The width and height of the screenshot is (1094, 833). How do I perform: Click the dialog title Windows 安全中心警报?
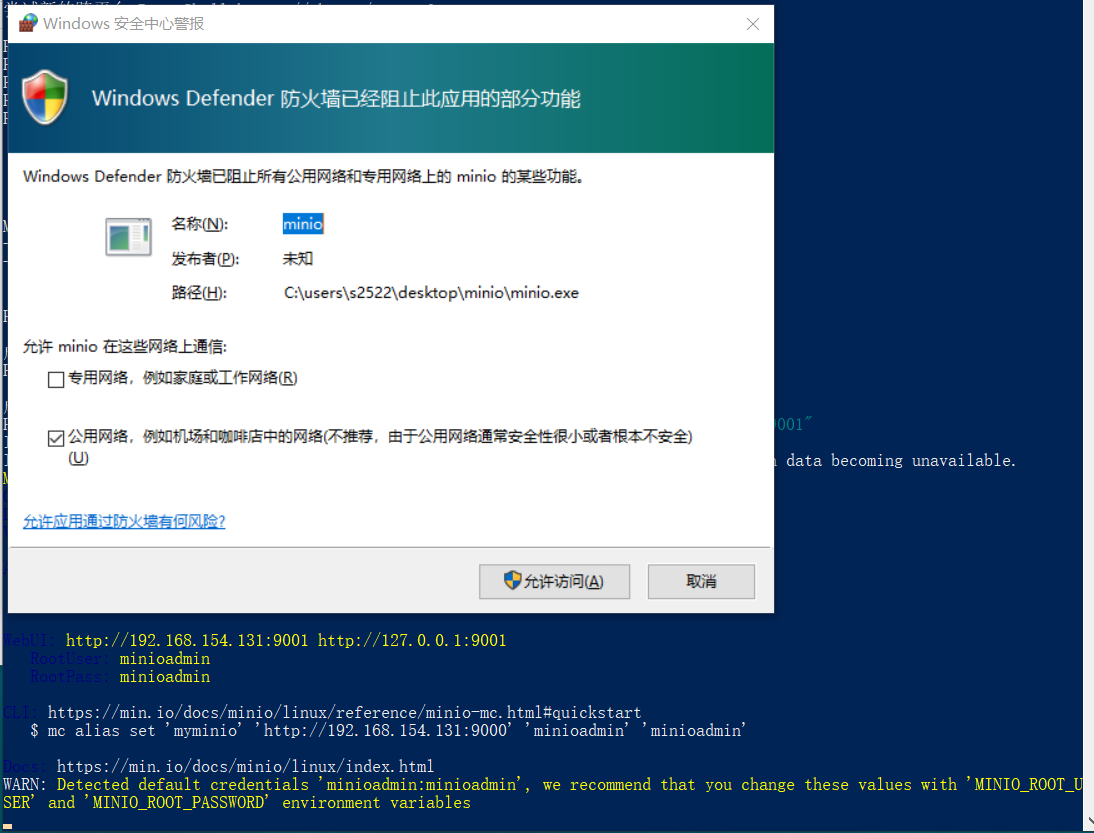pos(123,24)
